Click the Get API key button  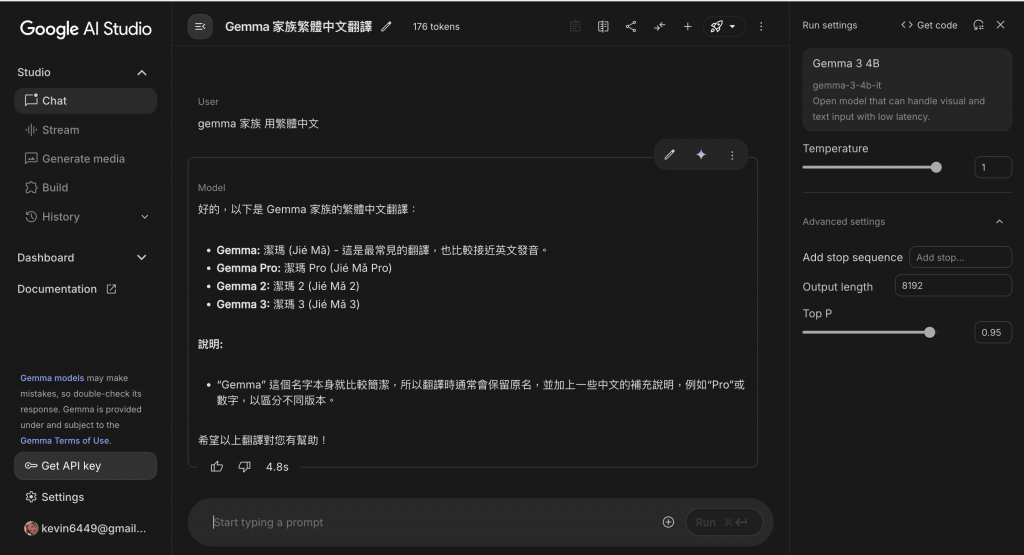pyautogui.click(x=86, y=466)
